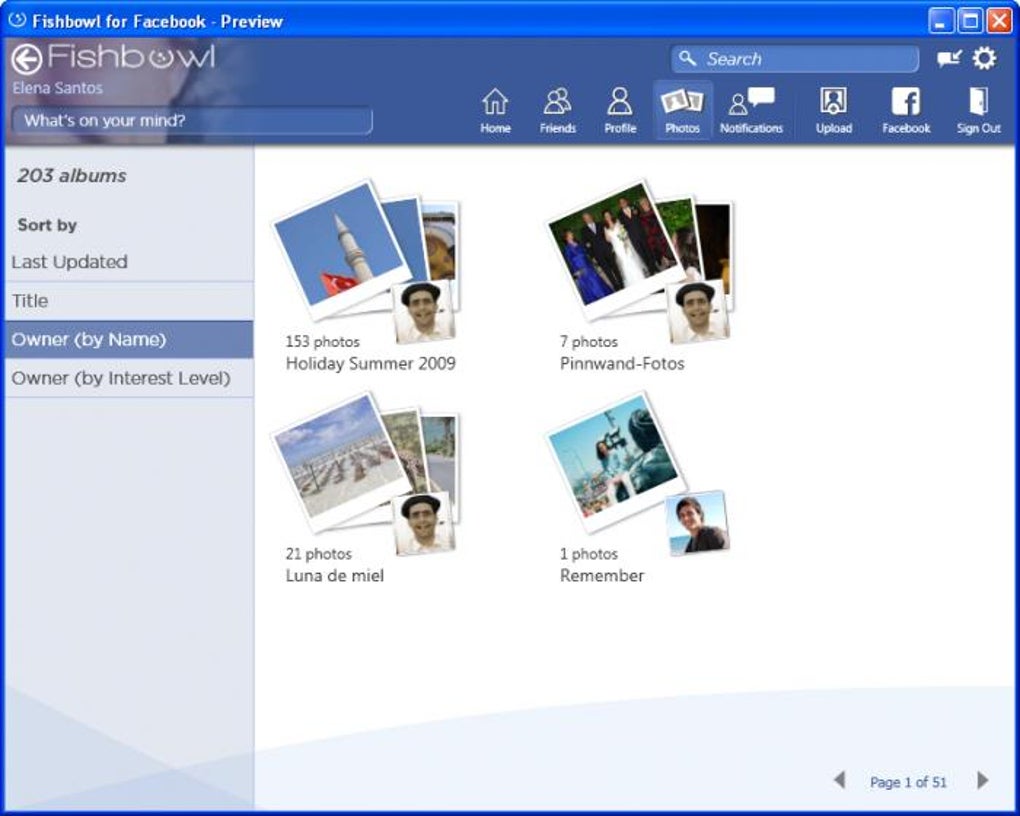Click owner avatar on Remember album
The width and height of the screenshot is (1020, 816).
point(698,524)
